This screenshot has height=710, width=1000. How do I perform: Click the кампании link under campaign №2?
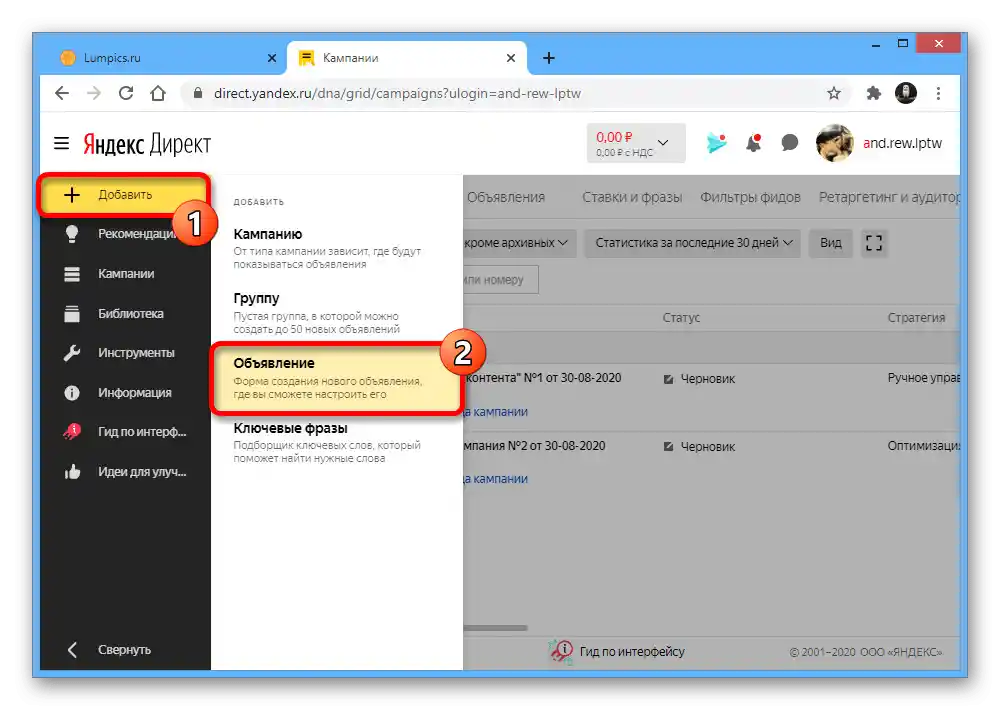click(496, 479)
